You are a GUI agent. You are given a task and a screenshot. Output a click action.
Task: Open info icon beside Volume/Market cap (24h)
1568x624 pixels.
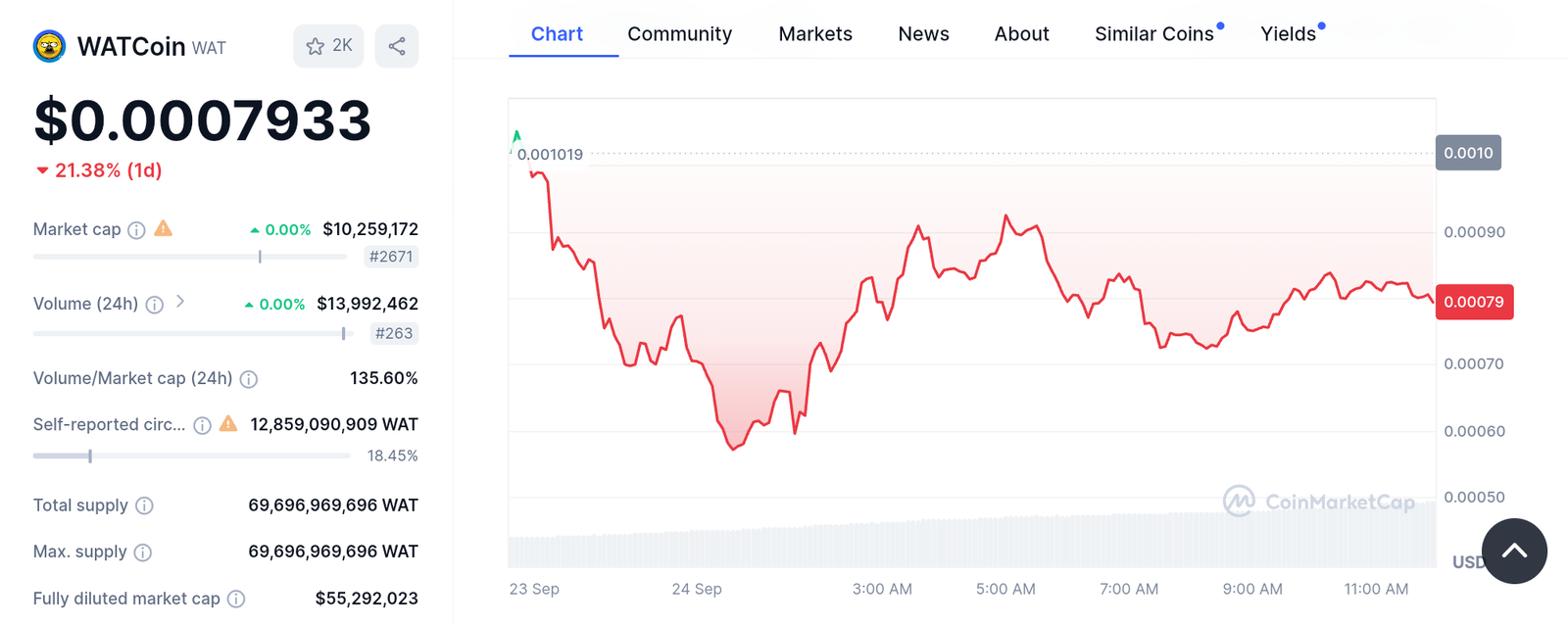point(249,379)
